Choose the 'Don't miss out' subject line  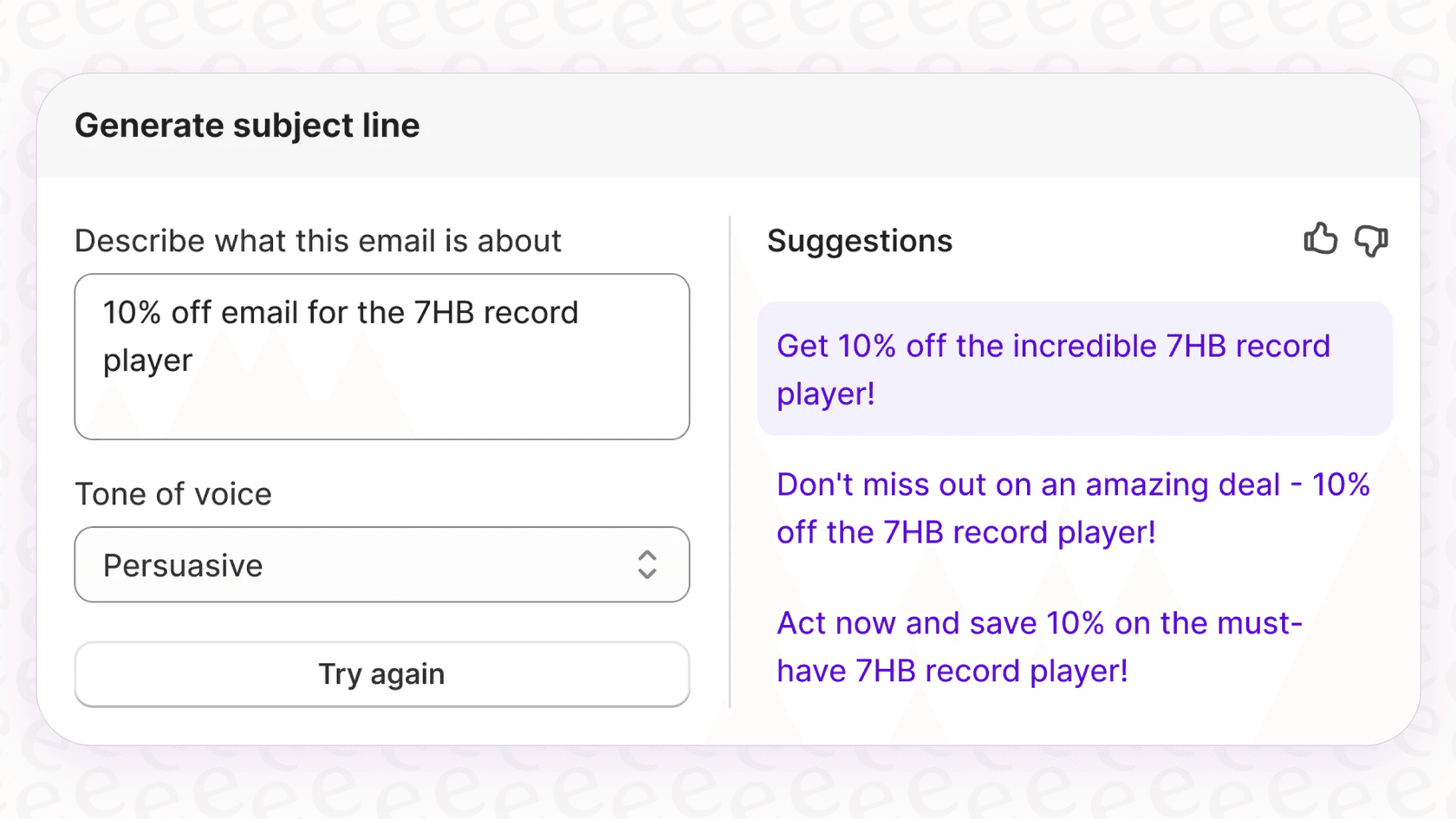(x=1073, y=508)
